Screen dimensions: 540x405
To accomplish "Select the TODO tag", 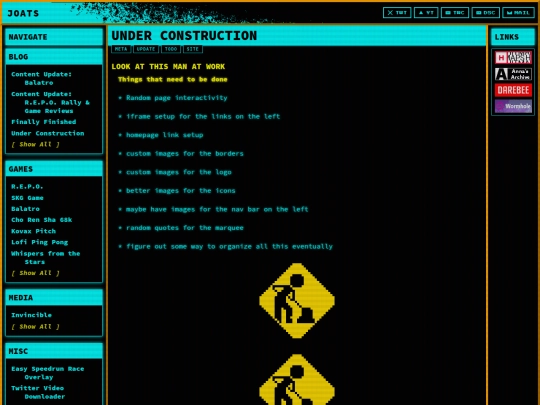I will pos(171,49).
